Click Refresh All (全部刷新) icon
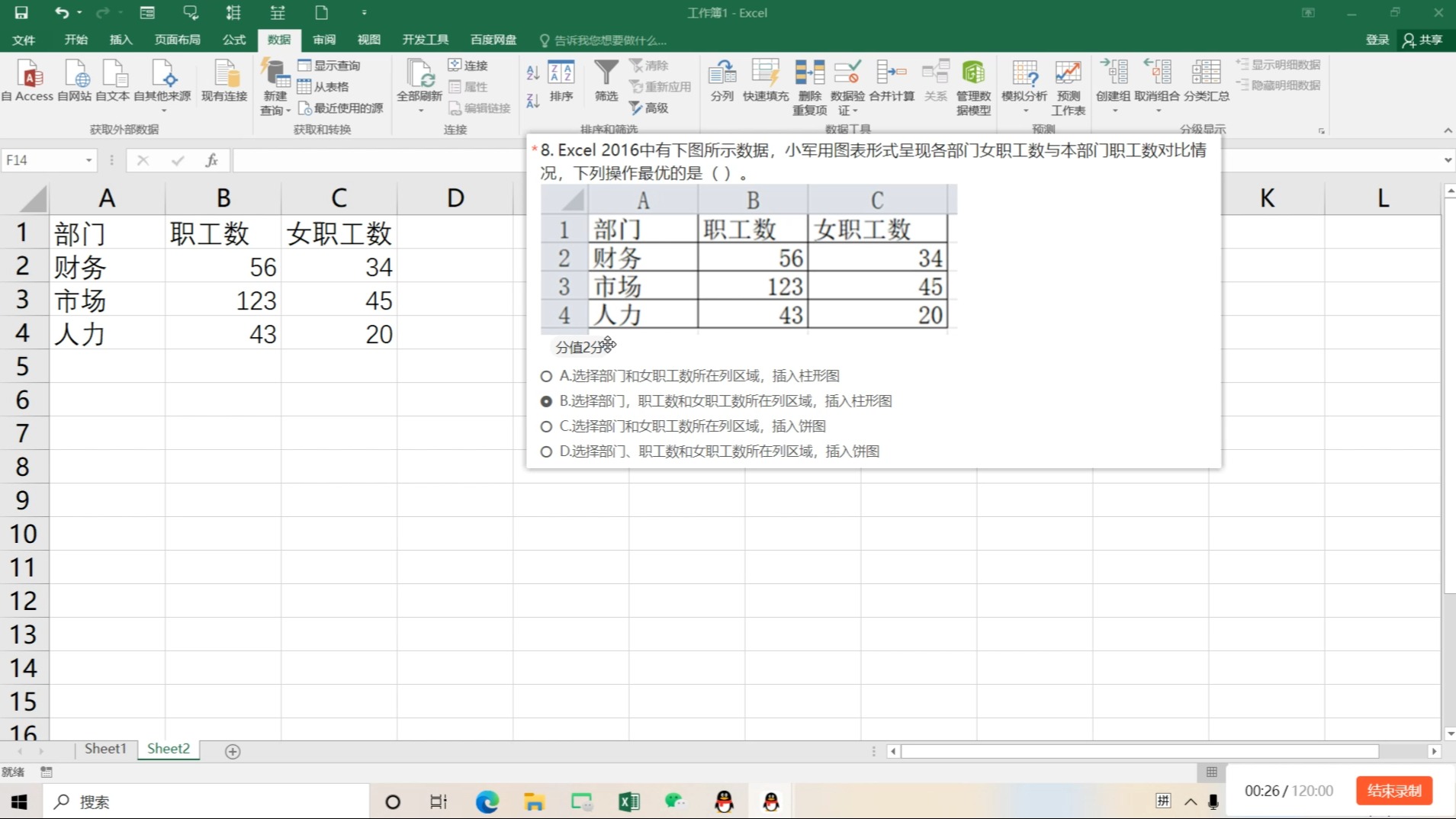Image resolution: width=1456 pixels, height=819 pixels. (419, 81)
